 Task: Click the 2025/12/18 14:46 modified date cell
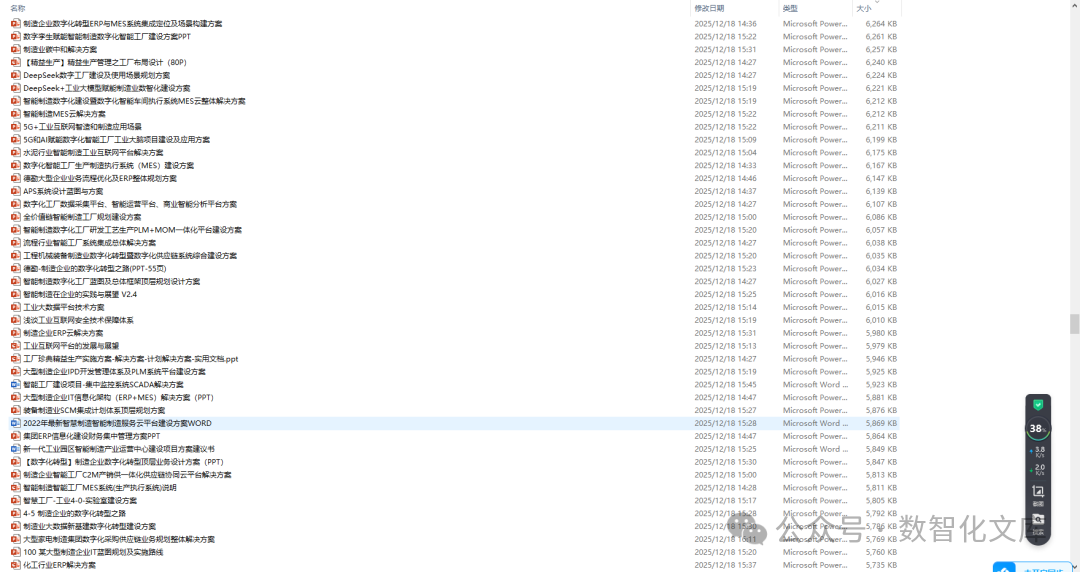[x=725, y=178]
